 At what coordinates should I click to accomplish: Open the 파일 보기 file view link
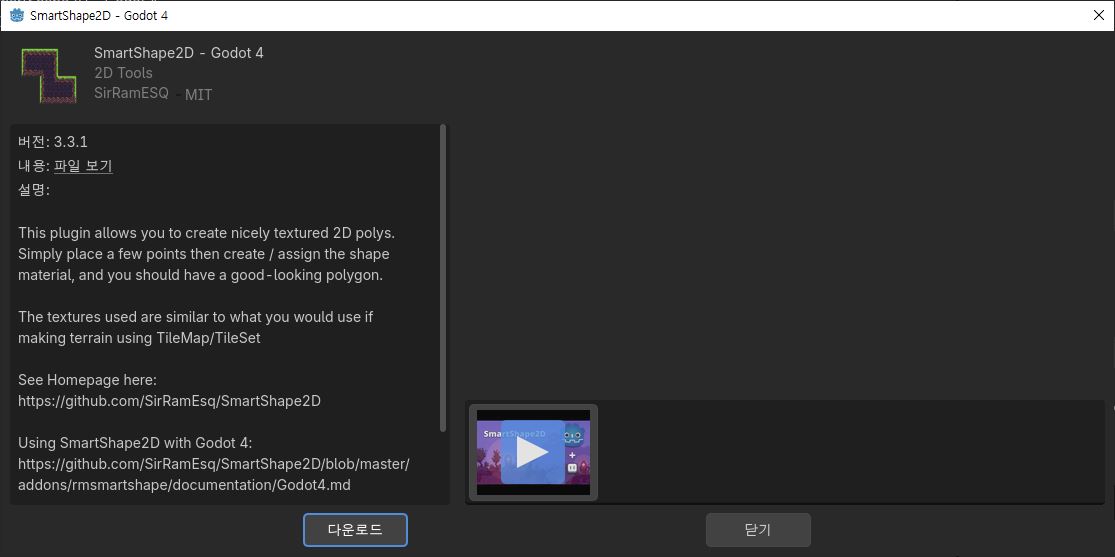click(x=83, y=166)
